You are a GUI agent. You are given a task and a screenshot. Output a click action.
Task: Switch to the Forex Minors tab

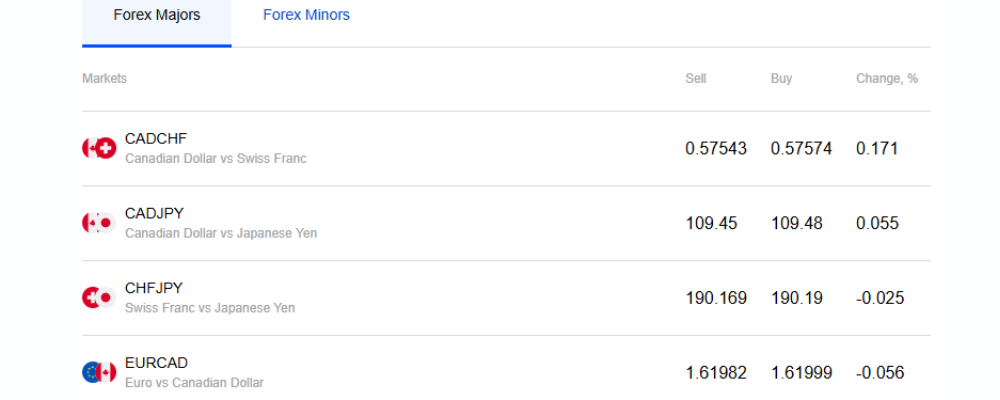306,15
